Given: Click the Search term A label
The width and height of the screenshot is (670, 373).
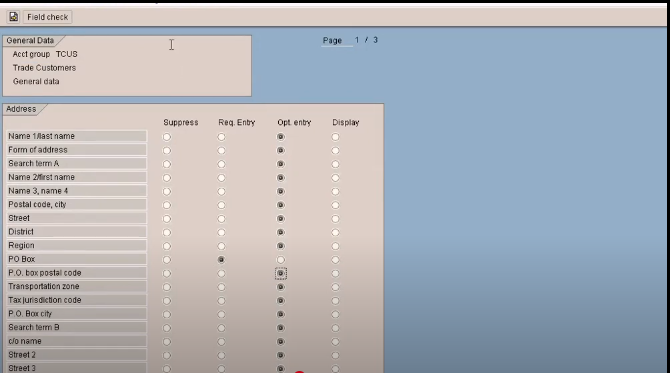Looking at the screenshot, I should (x=76, y=164).
